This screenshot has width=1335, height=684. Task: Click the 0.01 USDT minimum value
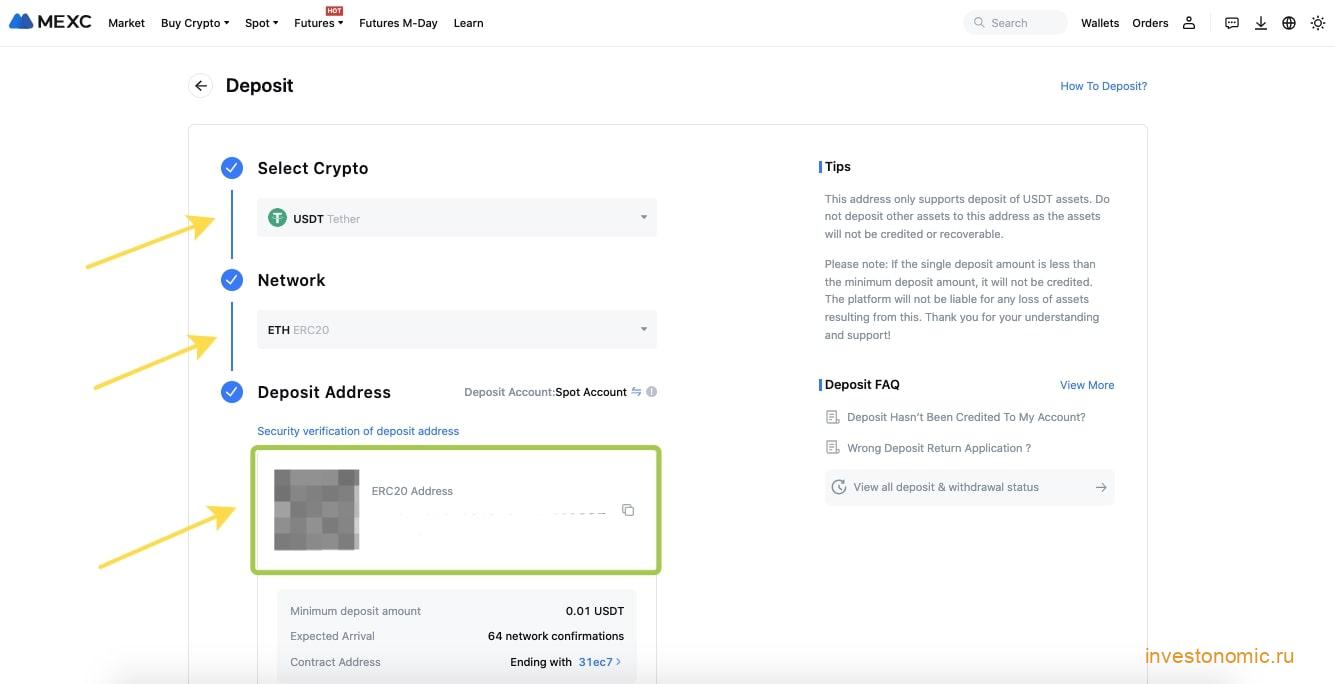[x=595, y=611]
